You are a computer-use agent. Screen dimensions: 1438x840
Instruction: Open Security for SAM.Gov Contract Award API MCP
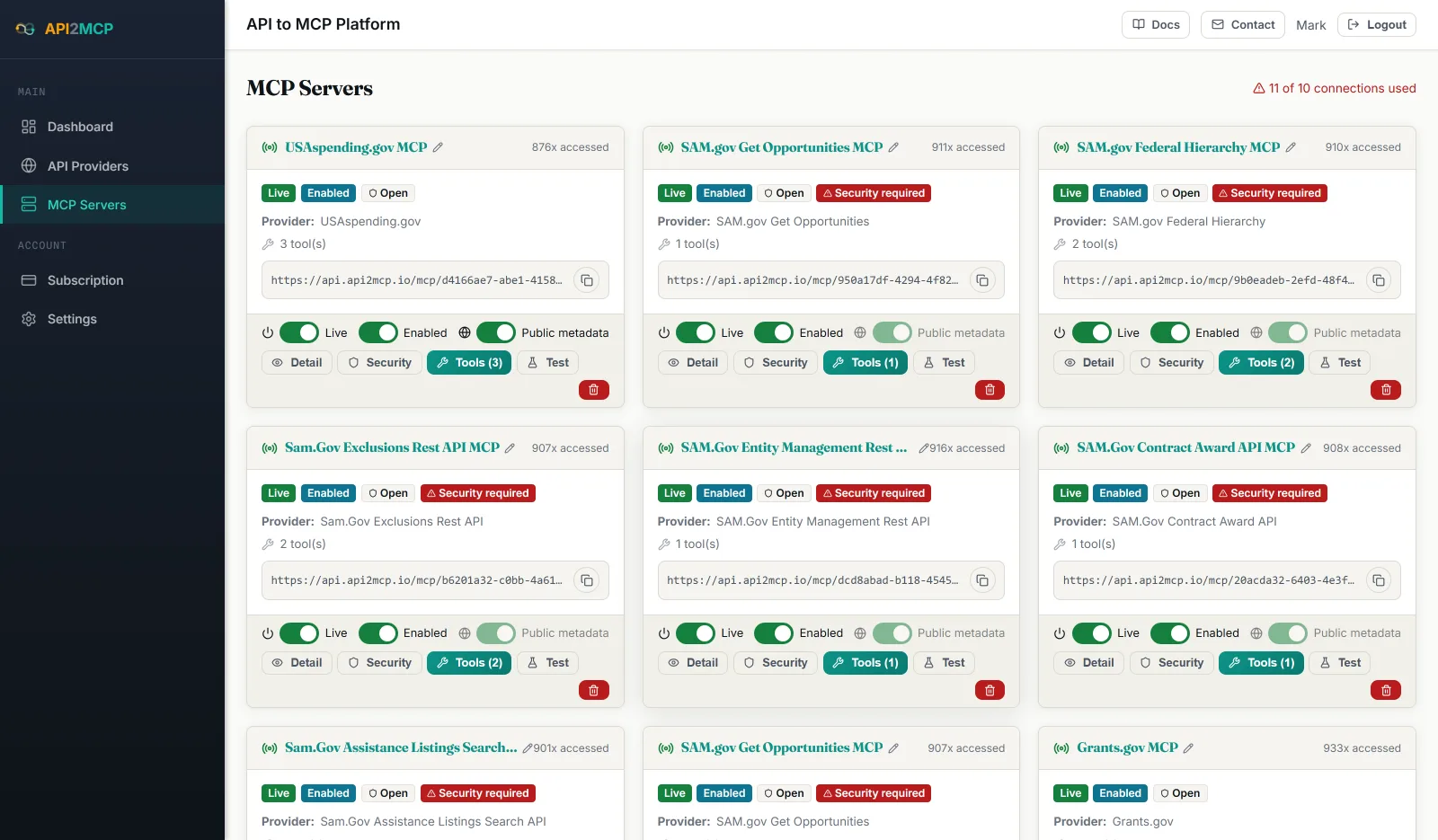[1171, 663]
